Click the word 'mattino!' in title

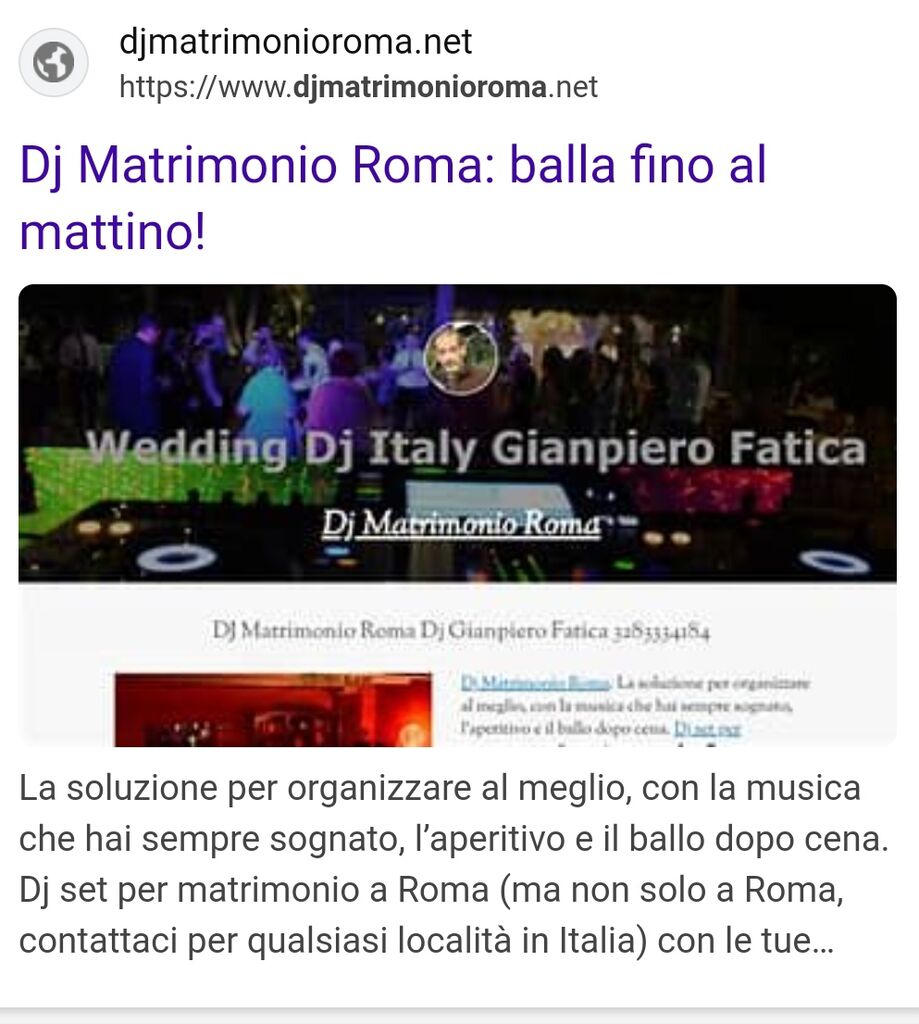pos(113,231)
